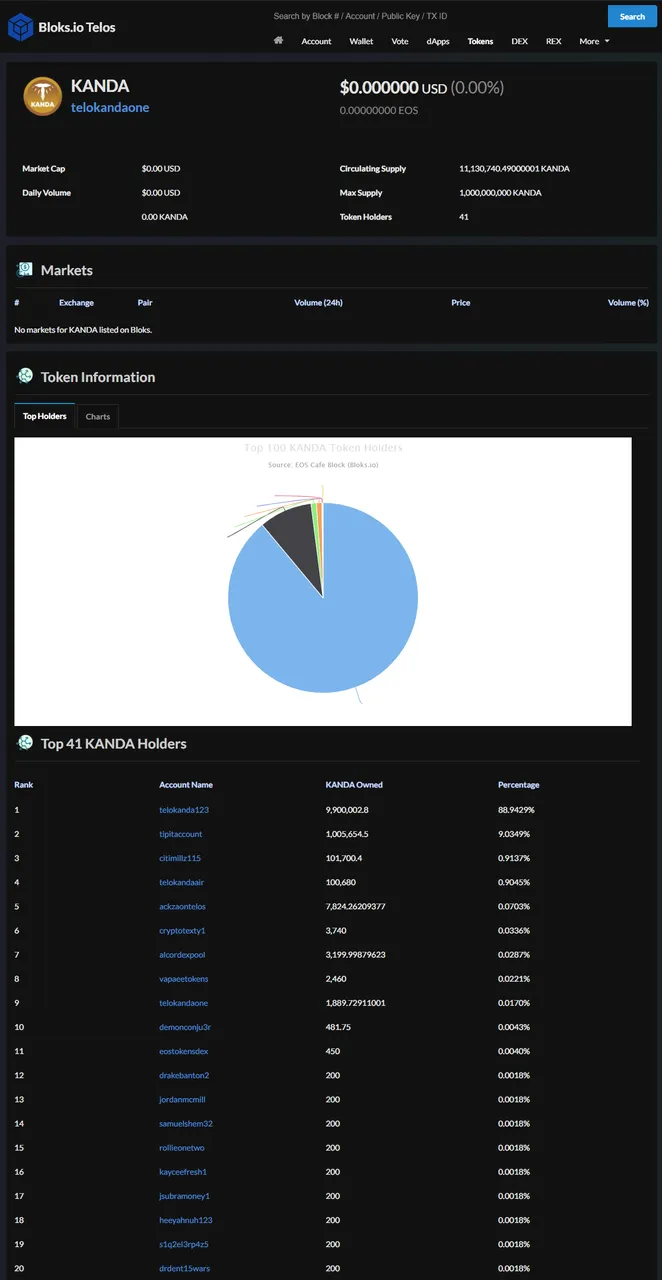Focus the block/account search field
The image size is (662, 1280).
click(436, 16)
